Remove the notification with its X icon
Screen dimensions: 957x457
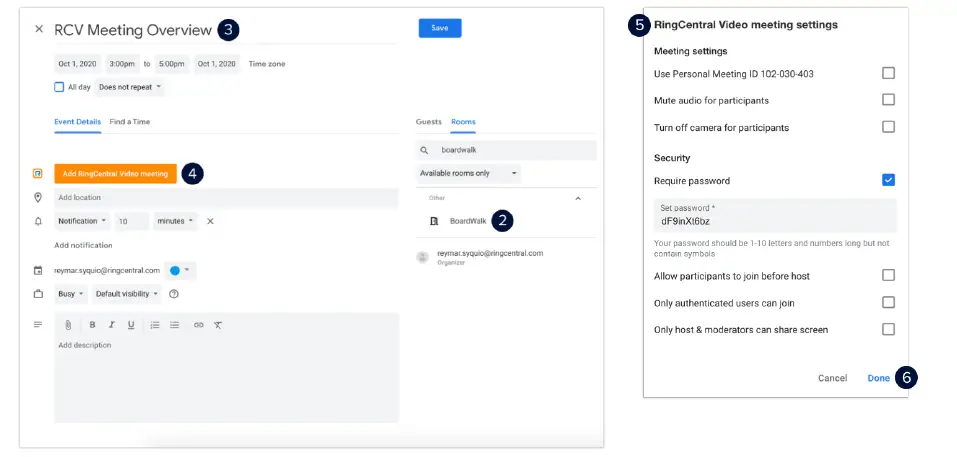click(x=210, y=221)
